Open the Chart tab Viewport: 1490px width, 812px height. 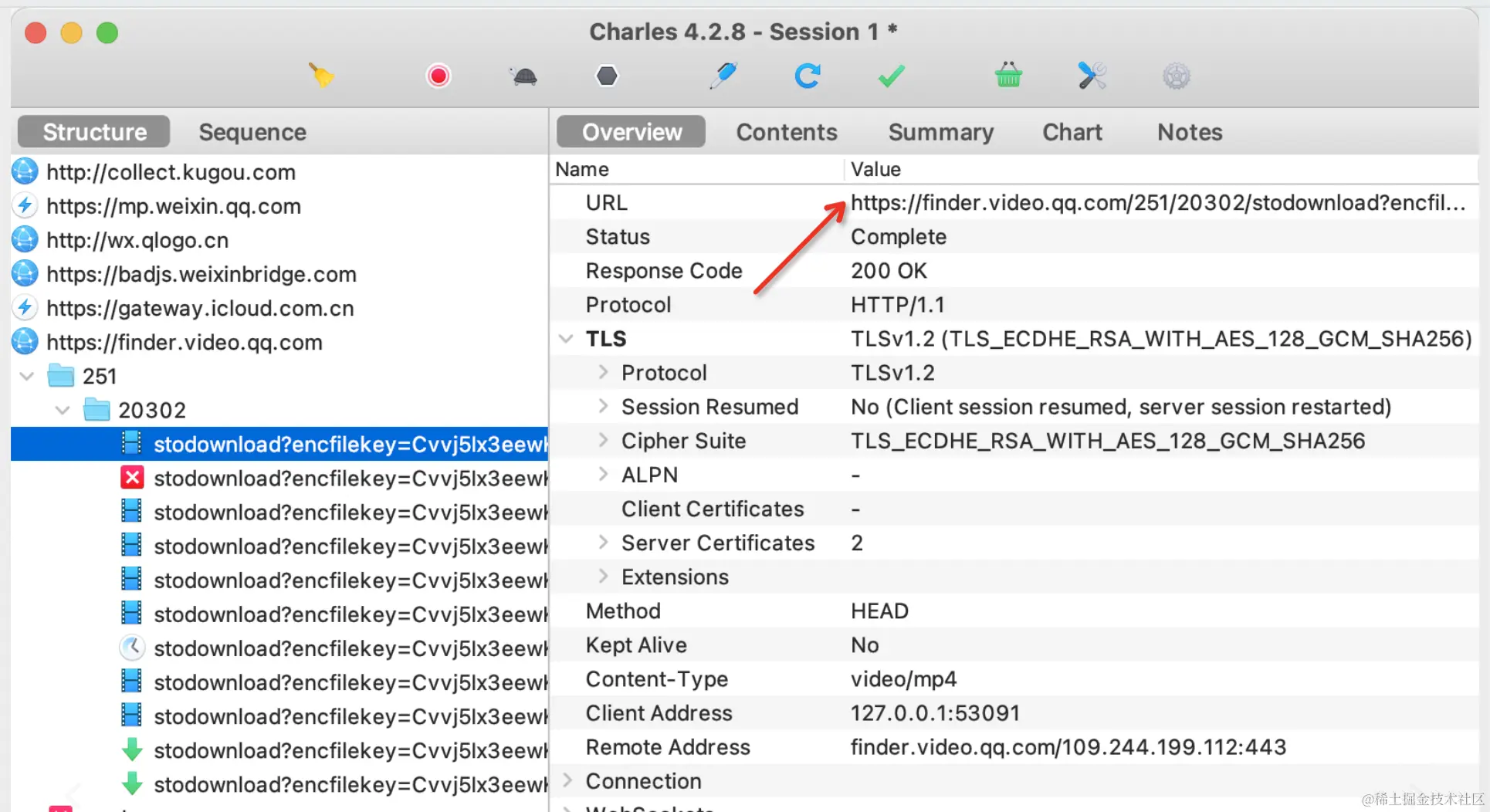point(1072,132)
